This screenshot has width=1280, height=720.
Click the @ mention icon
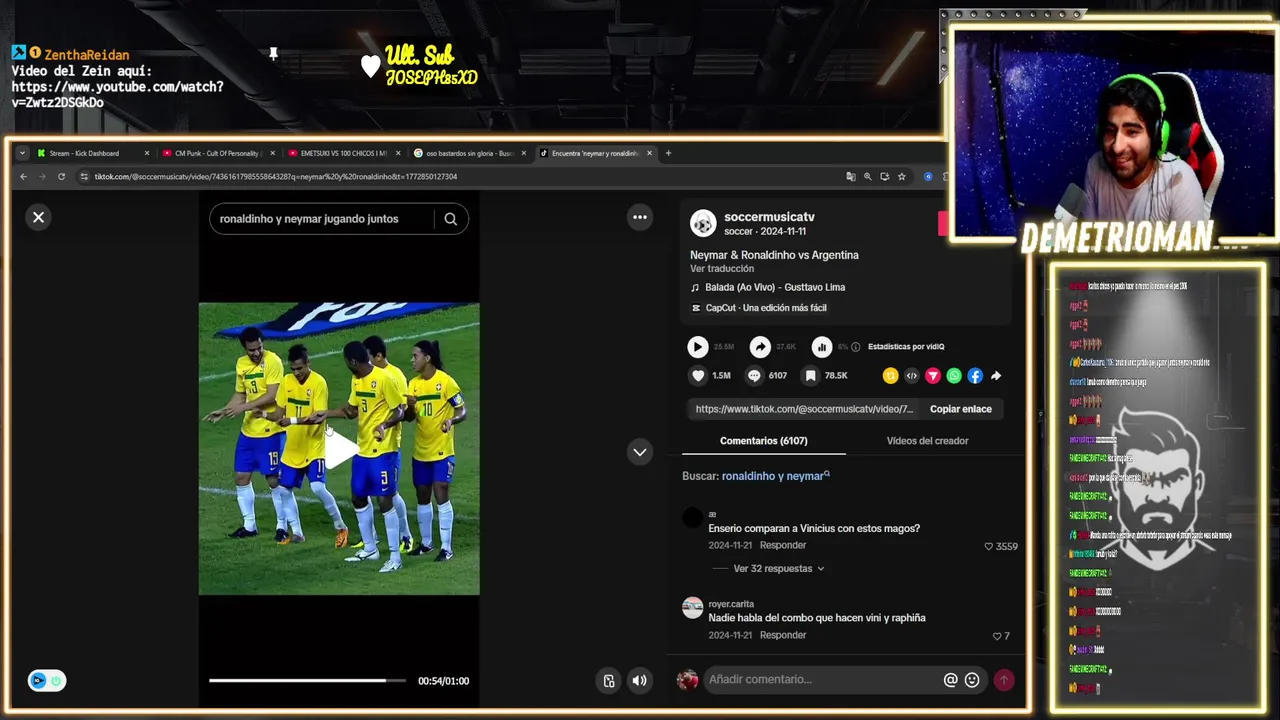pos(951,680)
